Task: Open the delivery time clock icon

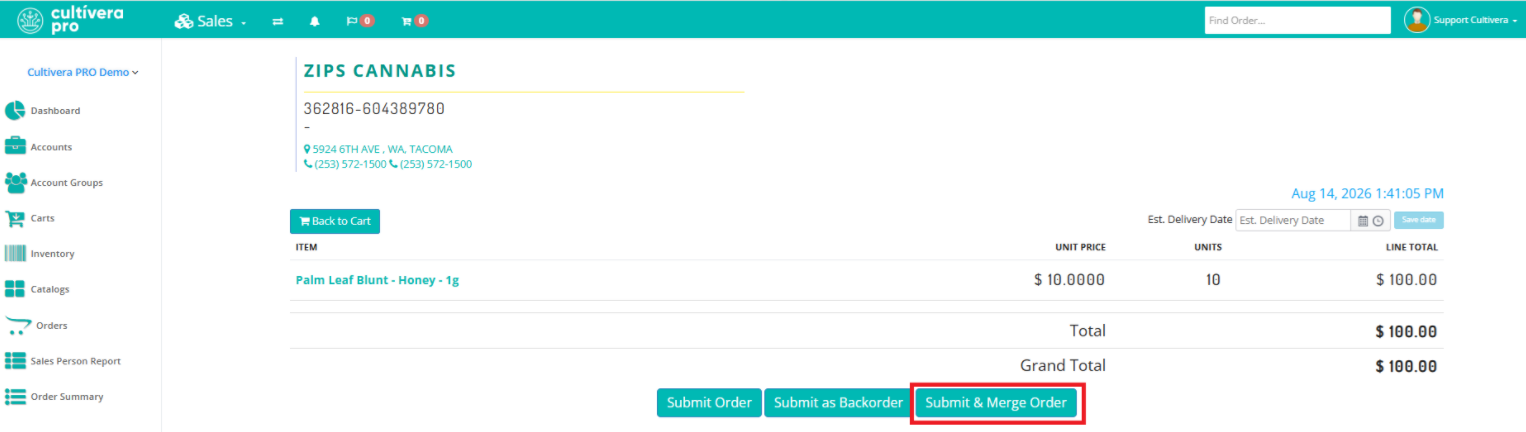Action: coord(1378,221)
